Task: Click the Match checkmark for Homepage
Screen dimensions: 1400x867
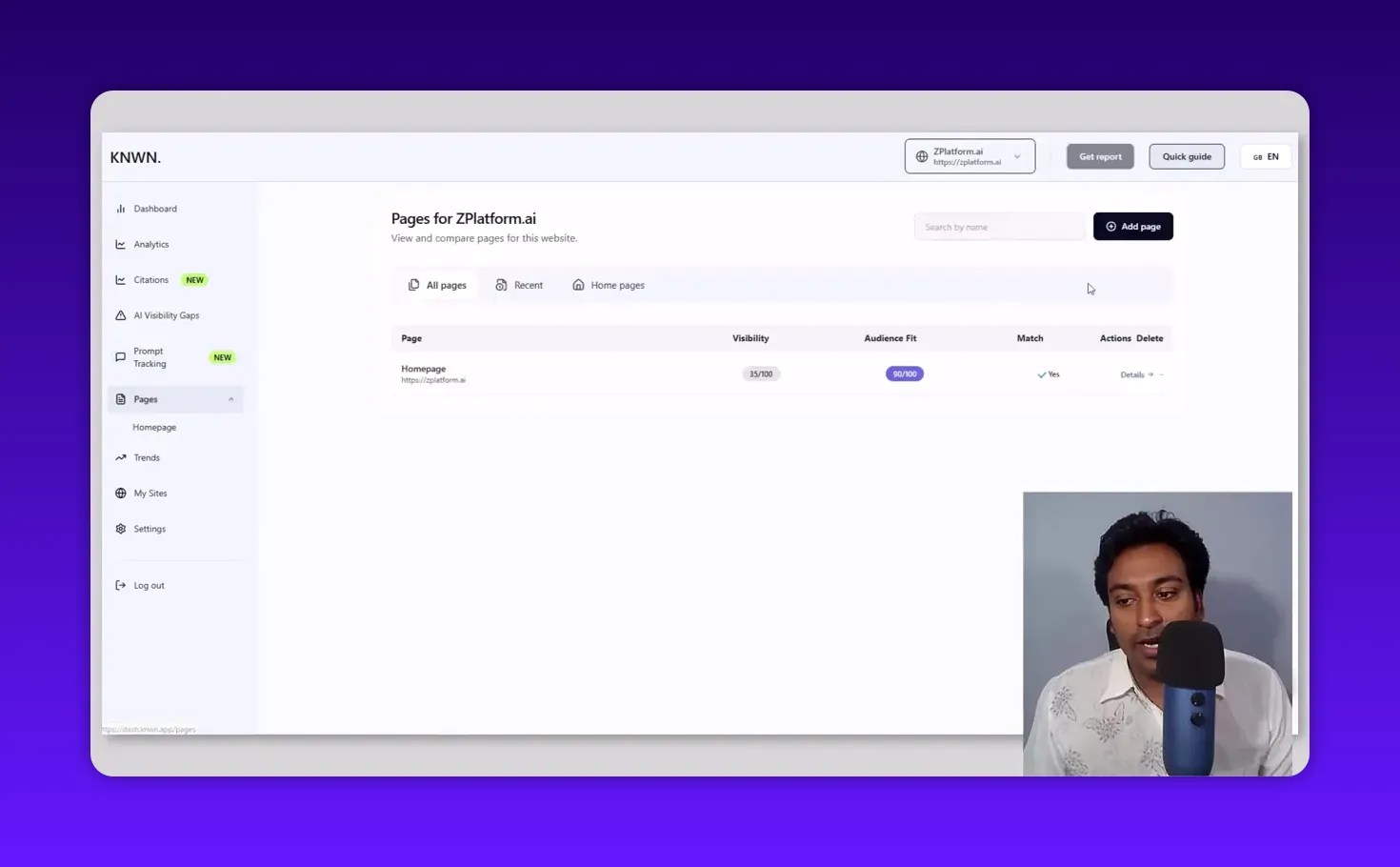Action: [1042, 374]
